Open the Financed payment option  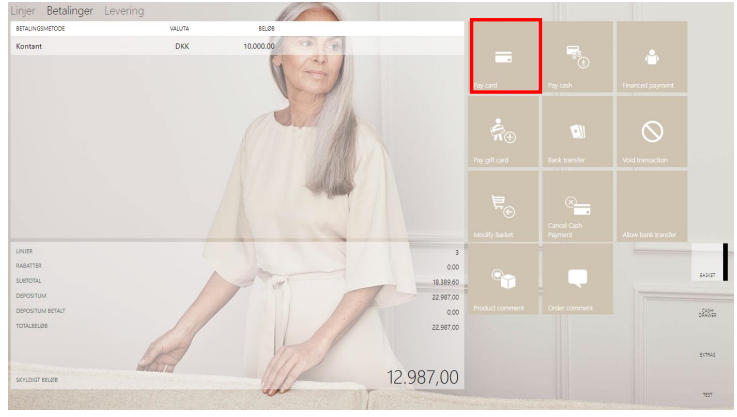coord(650,57)
